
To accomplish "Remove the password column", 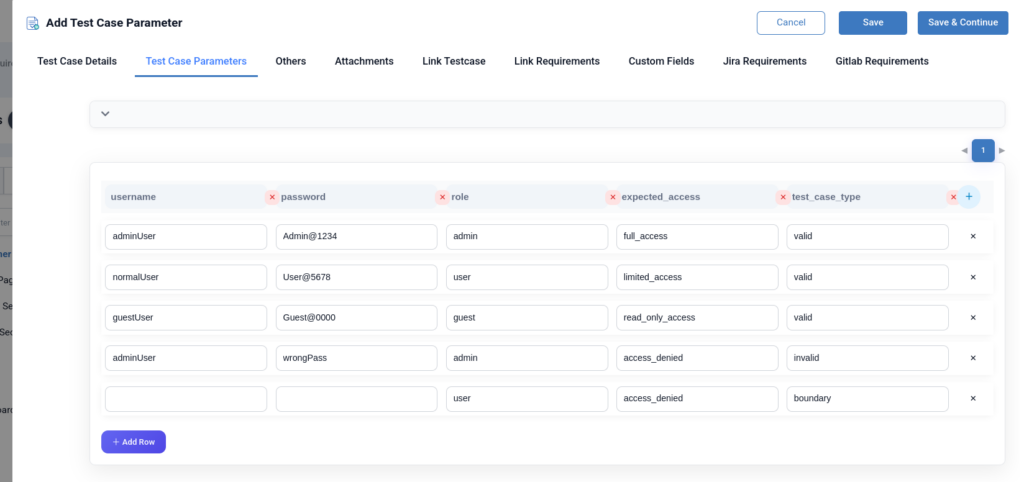I will tap(442, 197).
